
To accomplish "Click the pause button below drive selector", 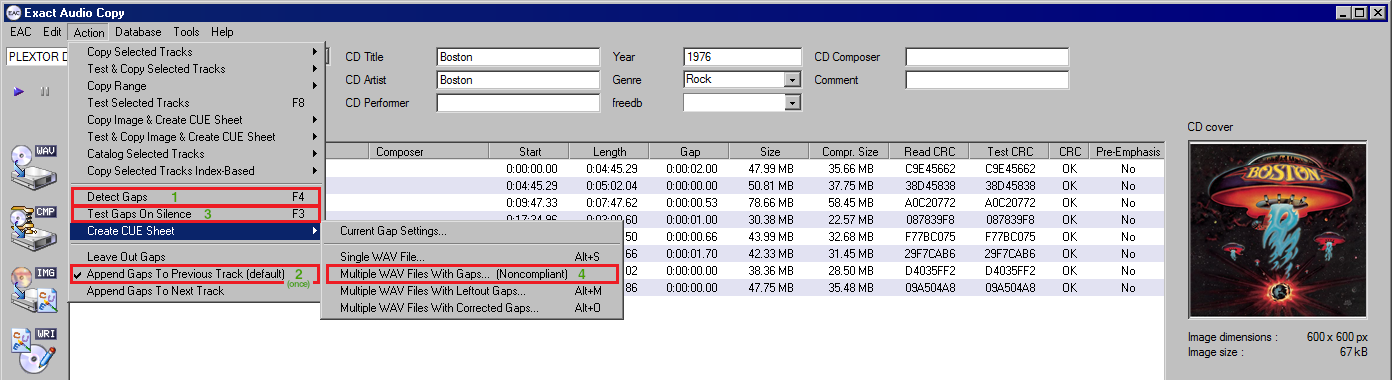I will click(x=44, y=91).
